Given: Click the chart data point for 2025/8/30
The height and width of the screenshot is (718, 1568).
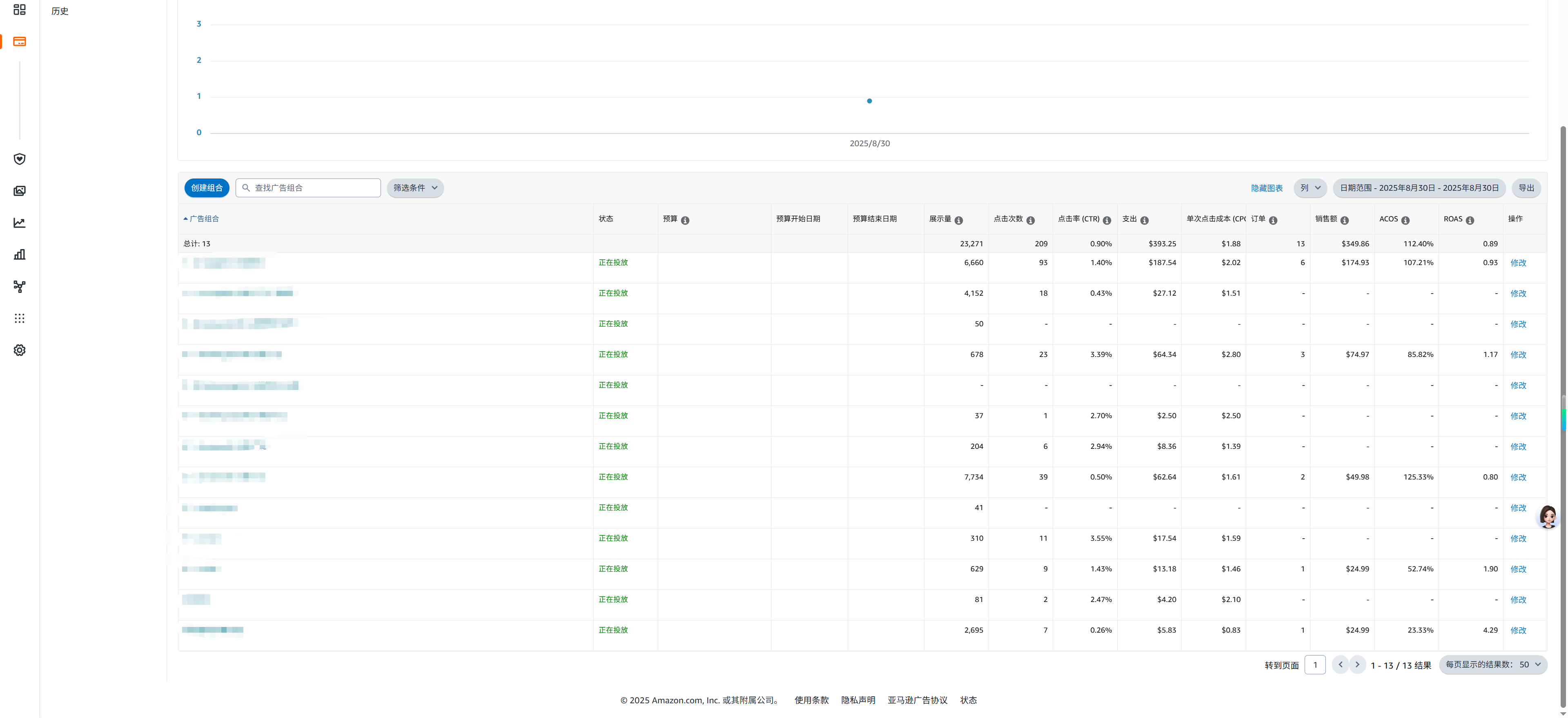Looking at the screenshot, I should point(869,101).
